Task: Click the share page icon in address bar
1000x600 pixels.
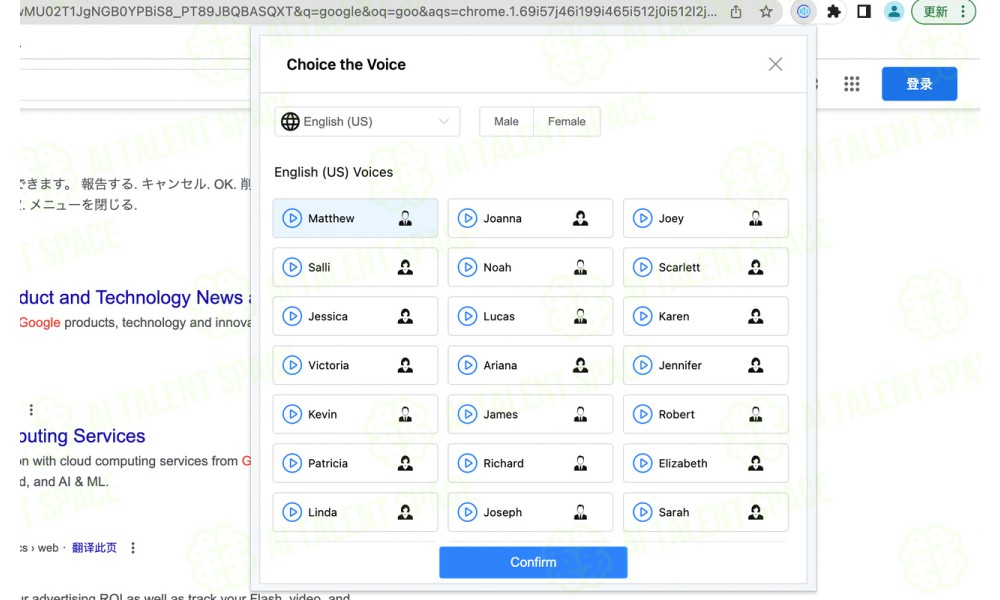Action: (736, 11)
